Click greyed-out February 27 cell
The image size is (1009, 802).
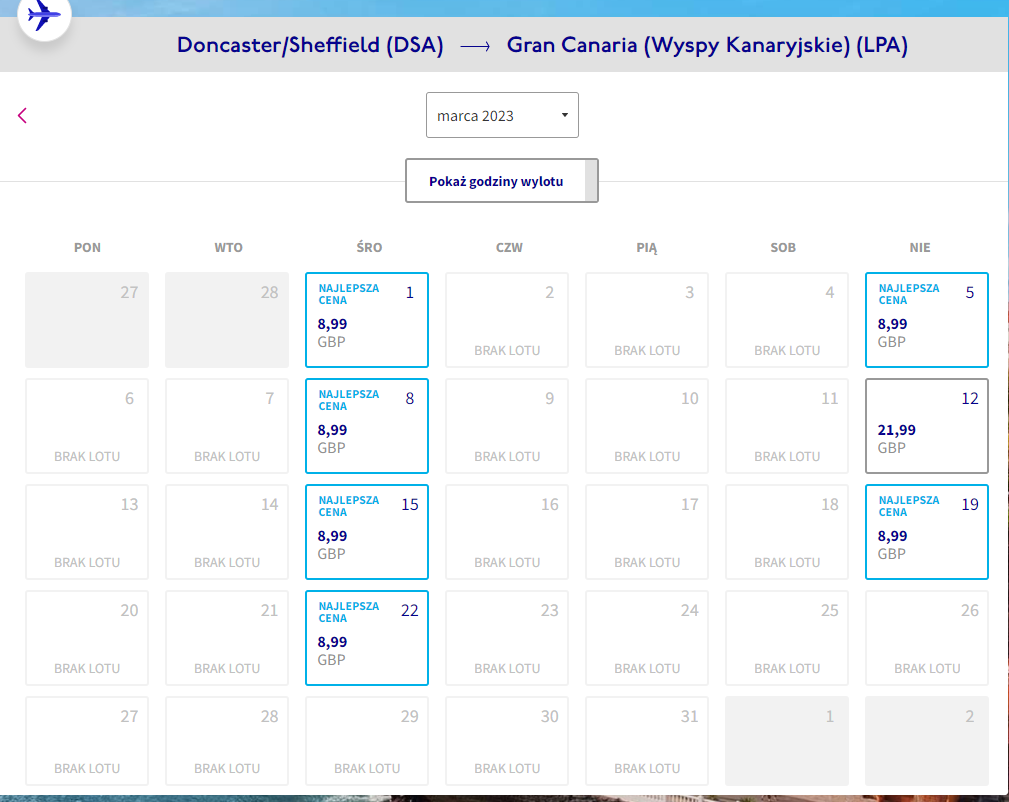[87, 320]
